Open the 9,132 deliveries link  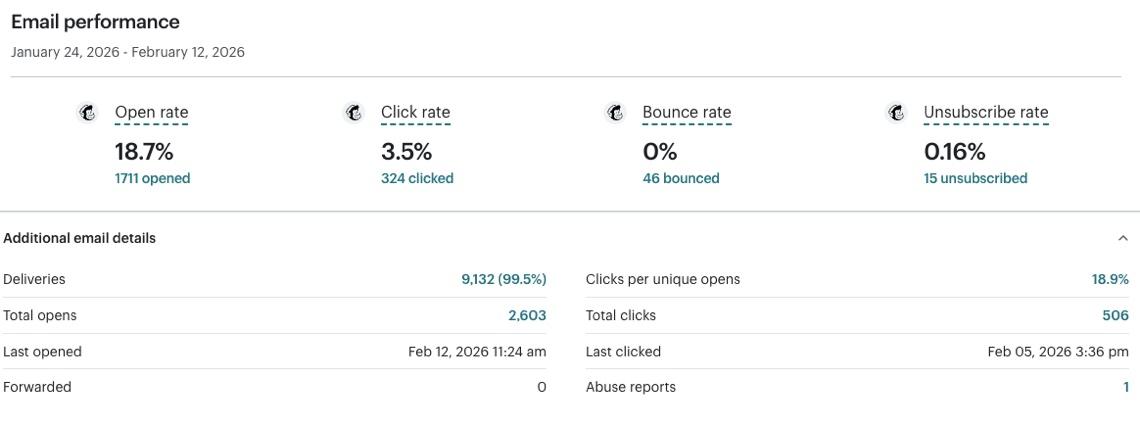pyautogui.click(x=503, y=280)
